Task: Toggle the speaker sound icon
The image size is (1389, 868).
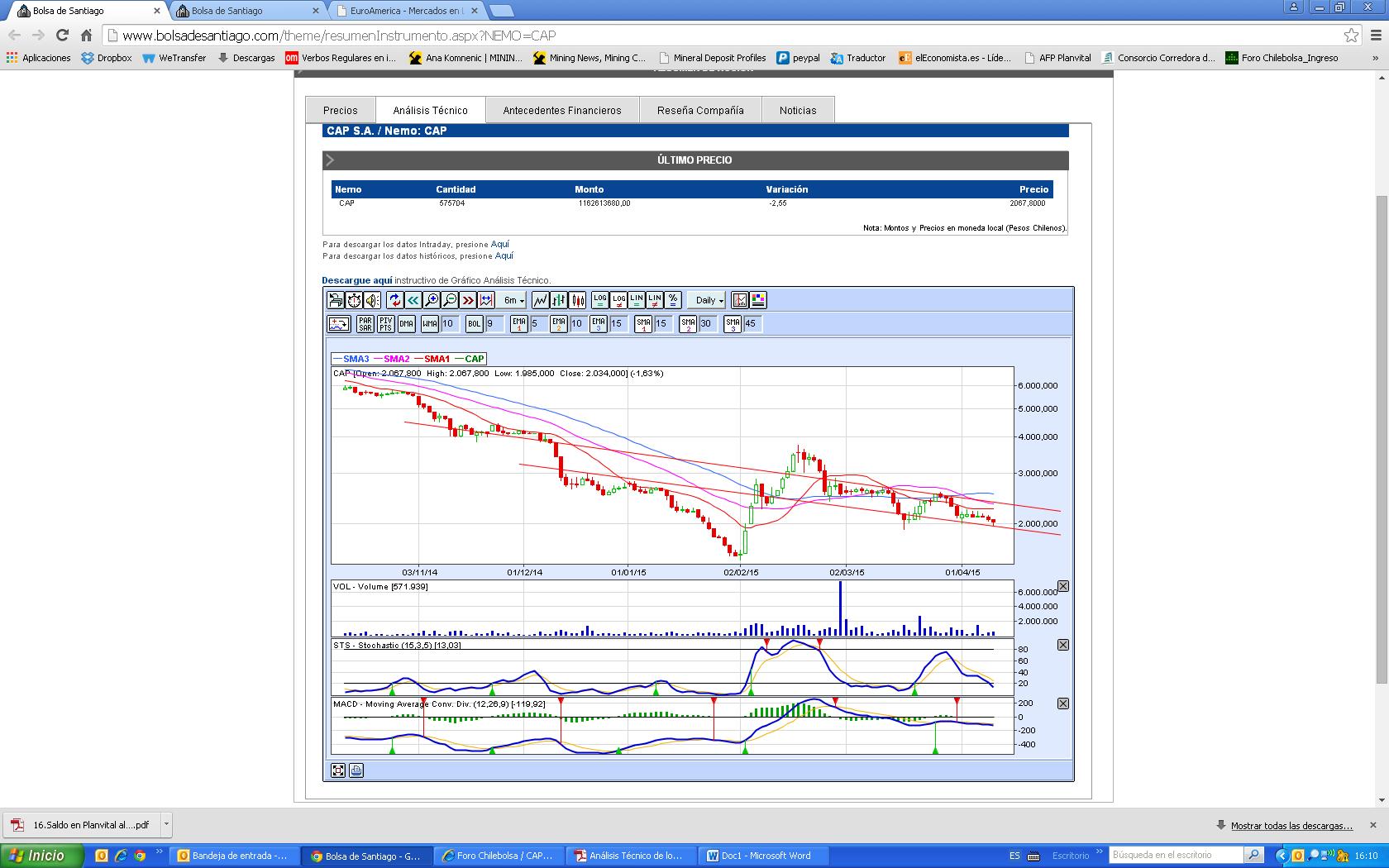Action: pyautogui.click(x=372, y=300)
